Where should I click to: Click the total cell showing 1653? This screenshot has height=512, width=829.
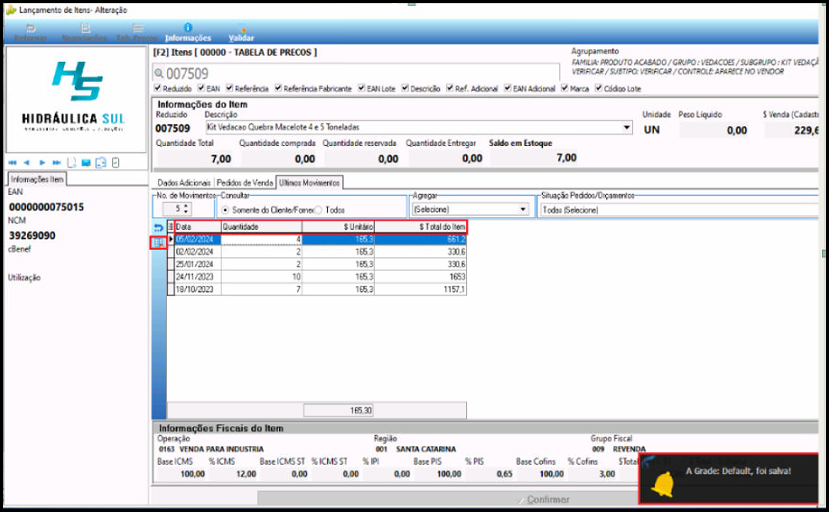(x=420, y=277)
